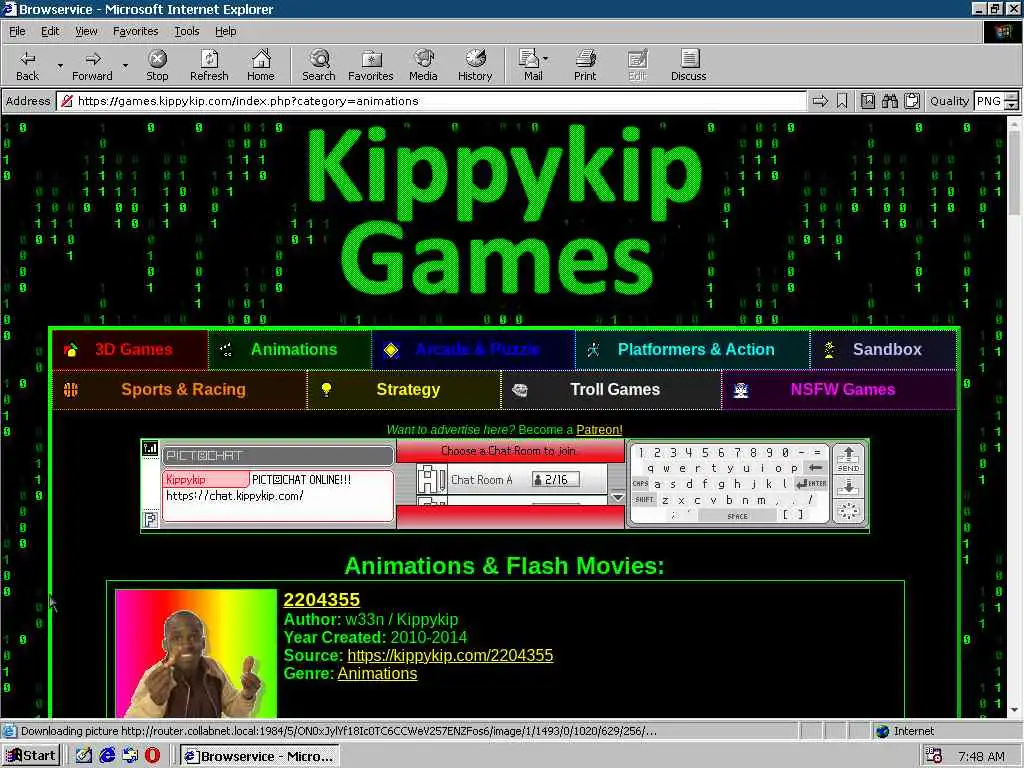Click the PictoChat SPACE key
The height and width of the screenshot is (768, 1024).
tap(737, 516)
